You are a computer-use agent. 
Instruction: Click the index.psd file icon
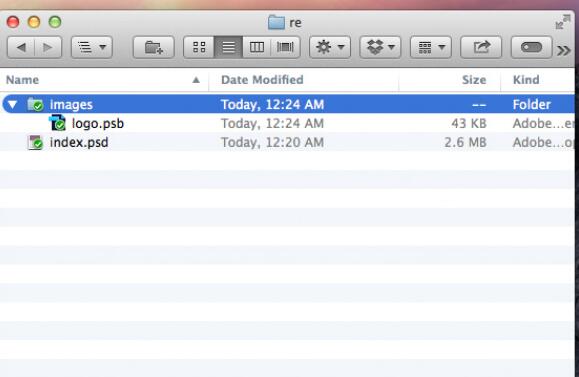35,143
